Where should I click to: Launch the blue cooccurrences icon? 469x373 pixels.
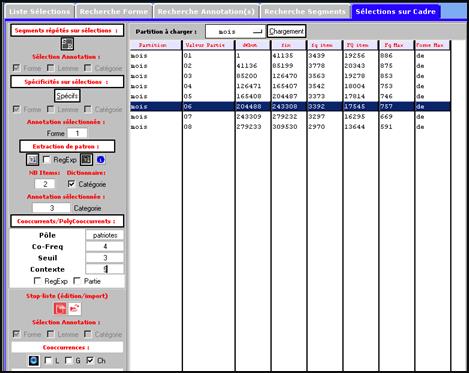click(34, 361)
